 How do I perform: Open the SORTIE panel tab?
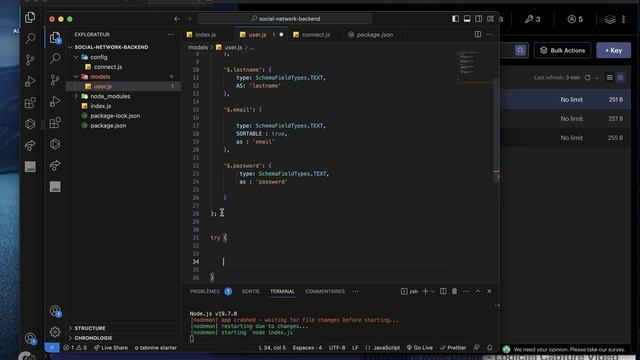(x=250, y=291)
